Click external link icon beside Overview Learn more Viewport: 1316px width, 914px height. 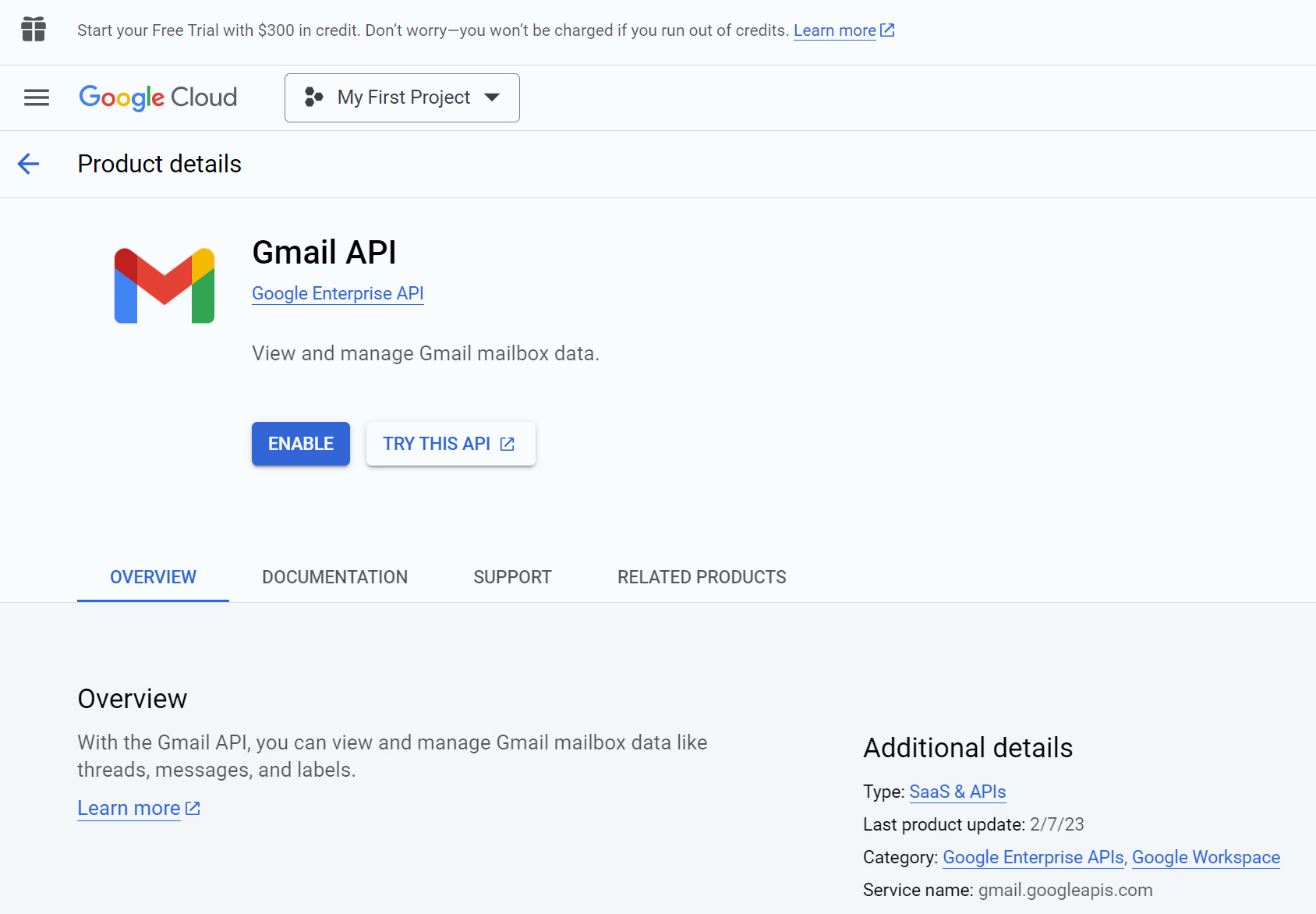193,809
